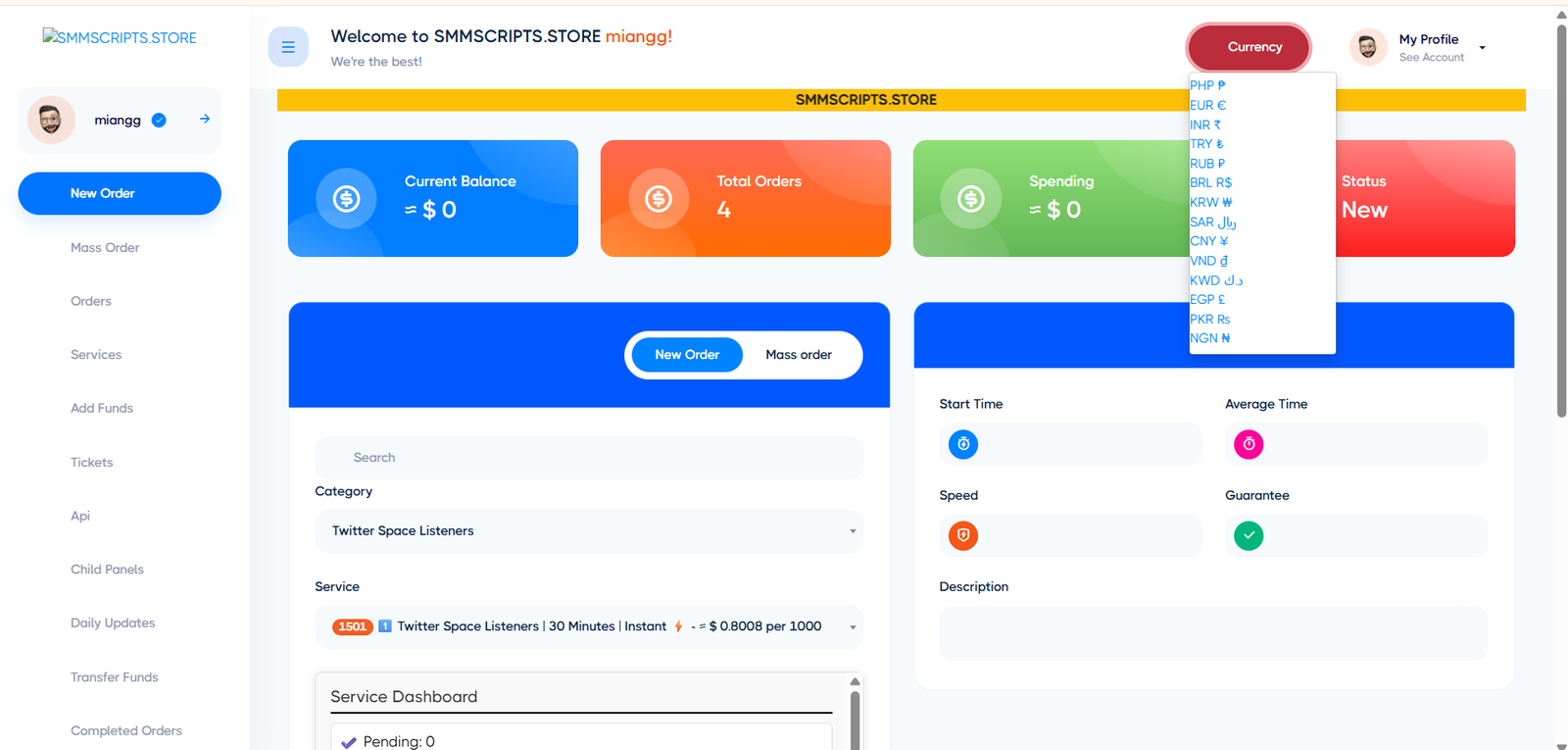Pick RUB ₽ in the currency menu

pyautogui.click(x=1207, y=164)
